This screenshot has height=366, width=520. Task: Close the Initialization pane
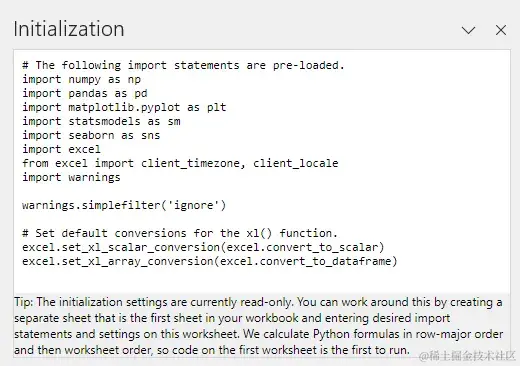pyautogui.click(x=501, y=30)
